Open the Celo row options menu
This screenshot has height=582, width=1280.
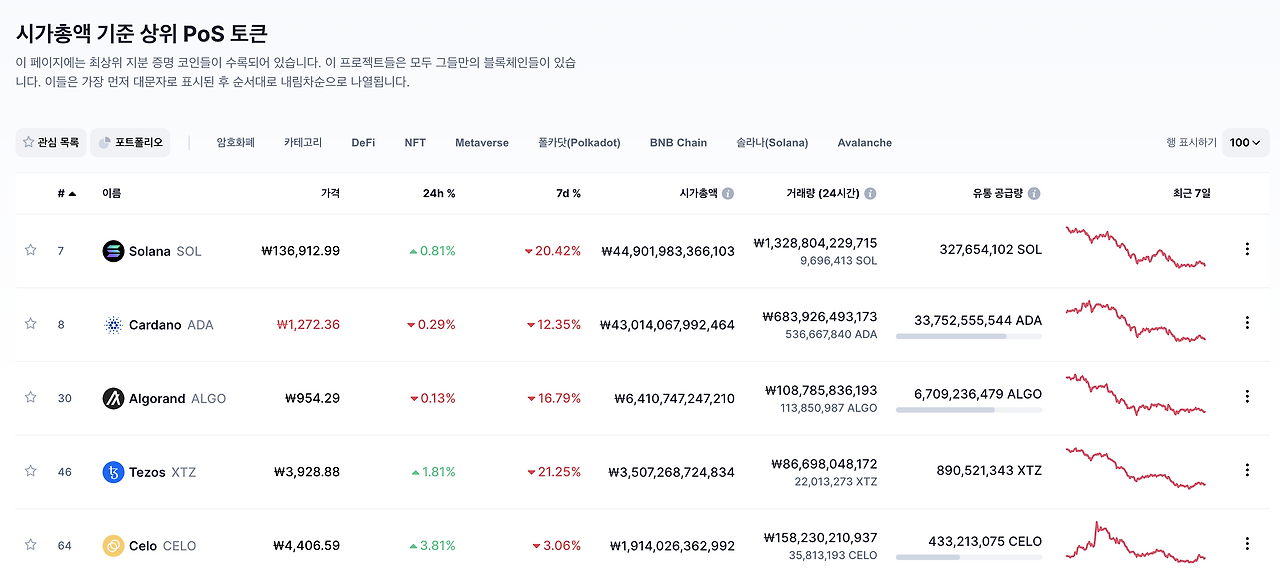(1247, 543)
